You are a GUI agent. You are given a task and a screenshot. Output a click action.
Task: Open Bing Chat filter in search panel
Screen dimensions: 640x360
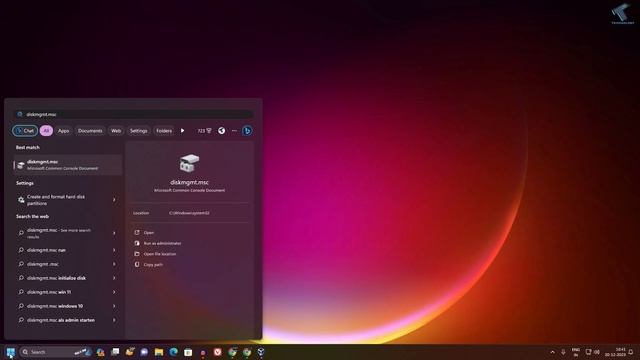pyautogui.click(x=25, y=131)
